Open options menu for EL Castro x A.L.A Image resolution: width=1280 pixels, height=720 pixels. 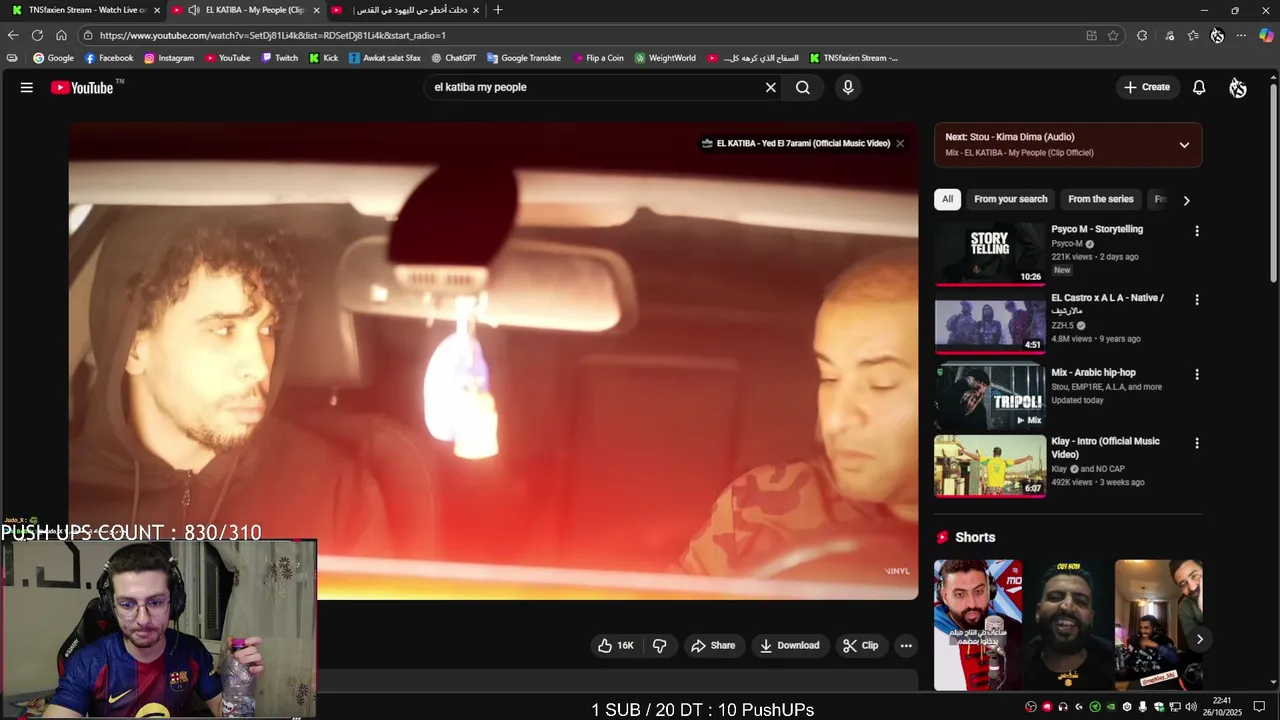coord(1197,300)
